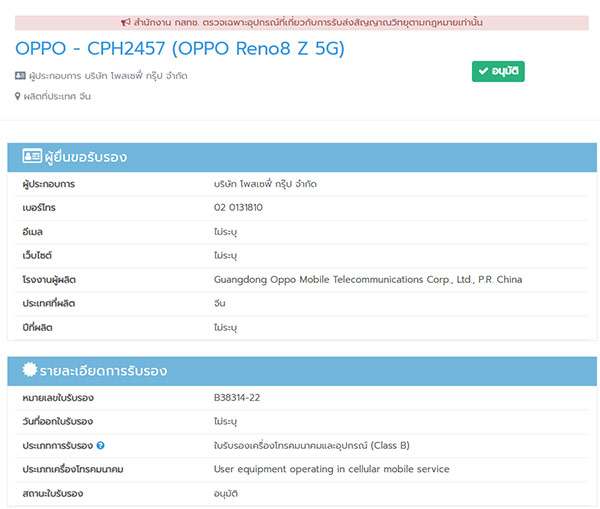Screen dimensions: 600x509
Task: Click the เบอร์โทร row label
Action: (39, 208)
